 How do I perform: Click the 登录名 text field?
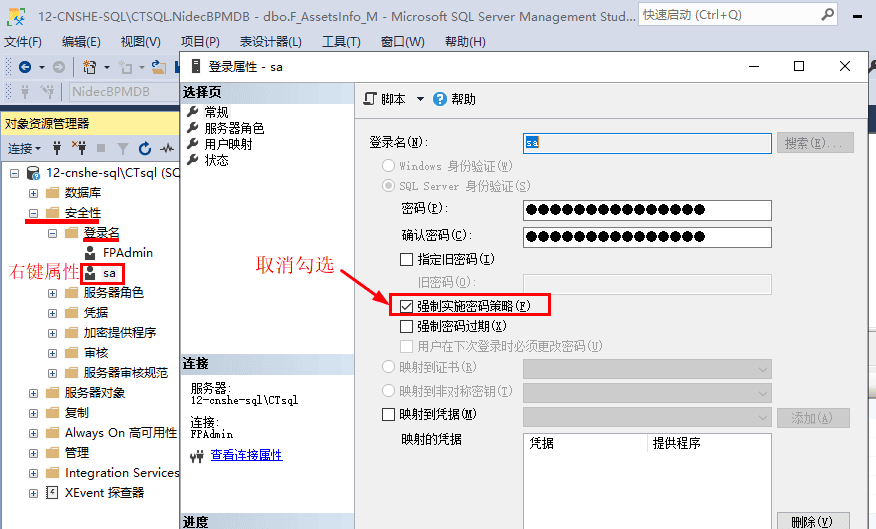(647, 143)
